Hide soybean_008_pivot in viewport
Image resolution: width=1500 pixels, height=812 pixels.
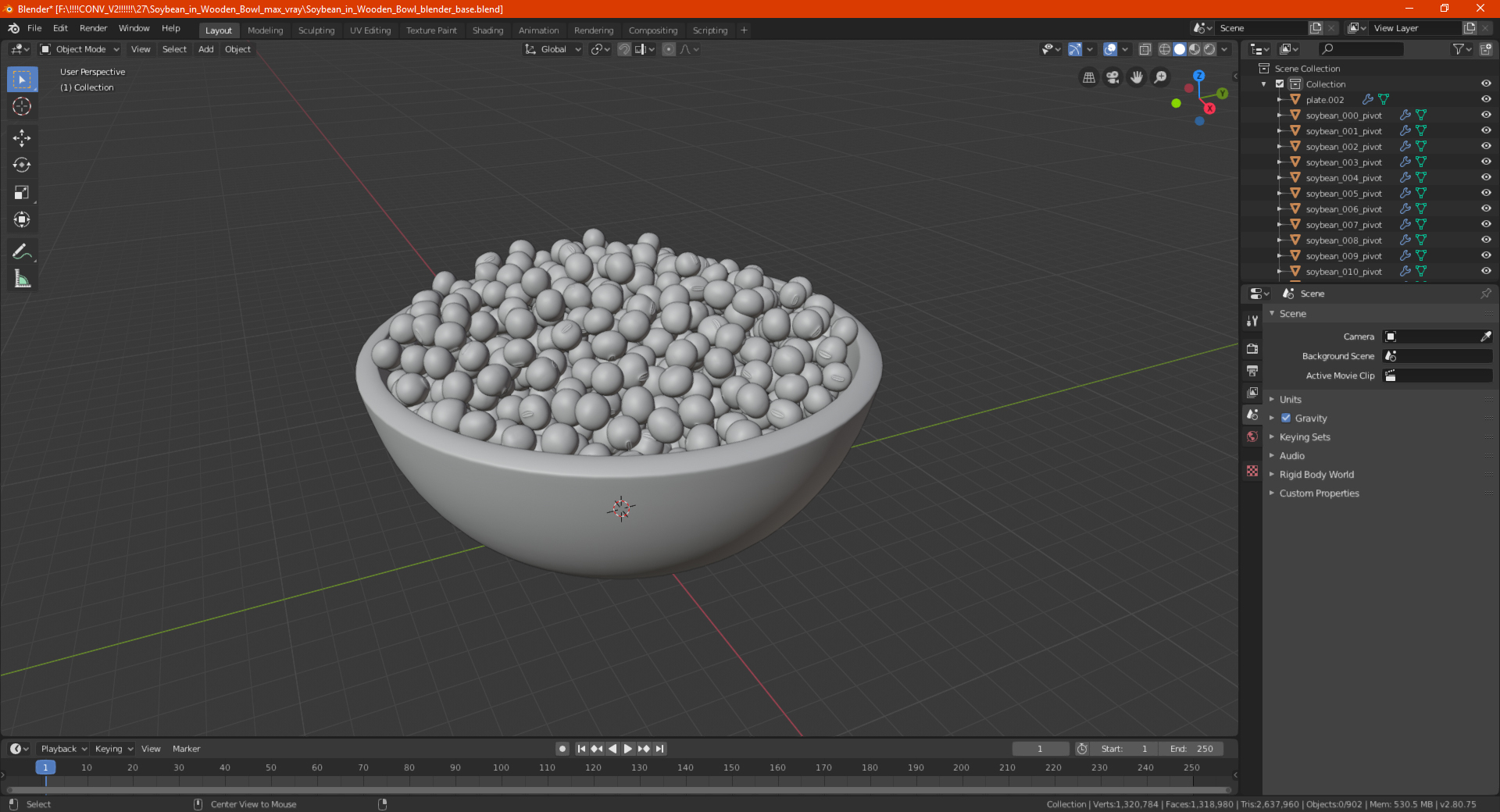pos(1486,240)
